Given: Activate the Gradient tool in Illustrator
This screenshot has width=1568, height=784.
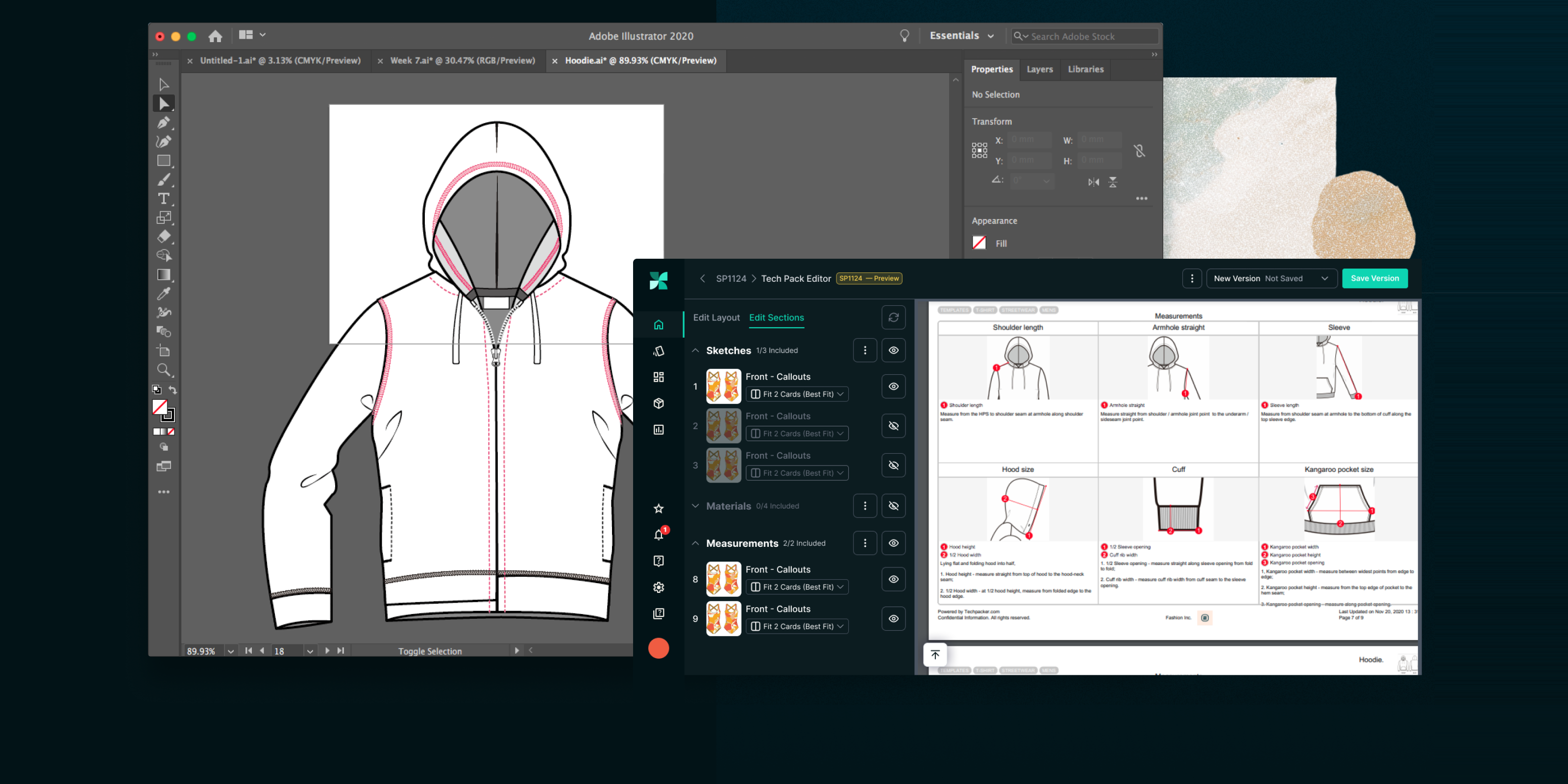Looking at the screenshot, I should pos(164,274).
